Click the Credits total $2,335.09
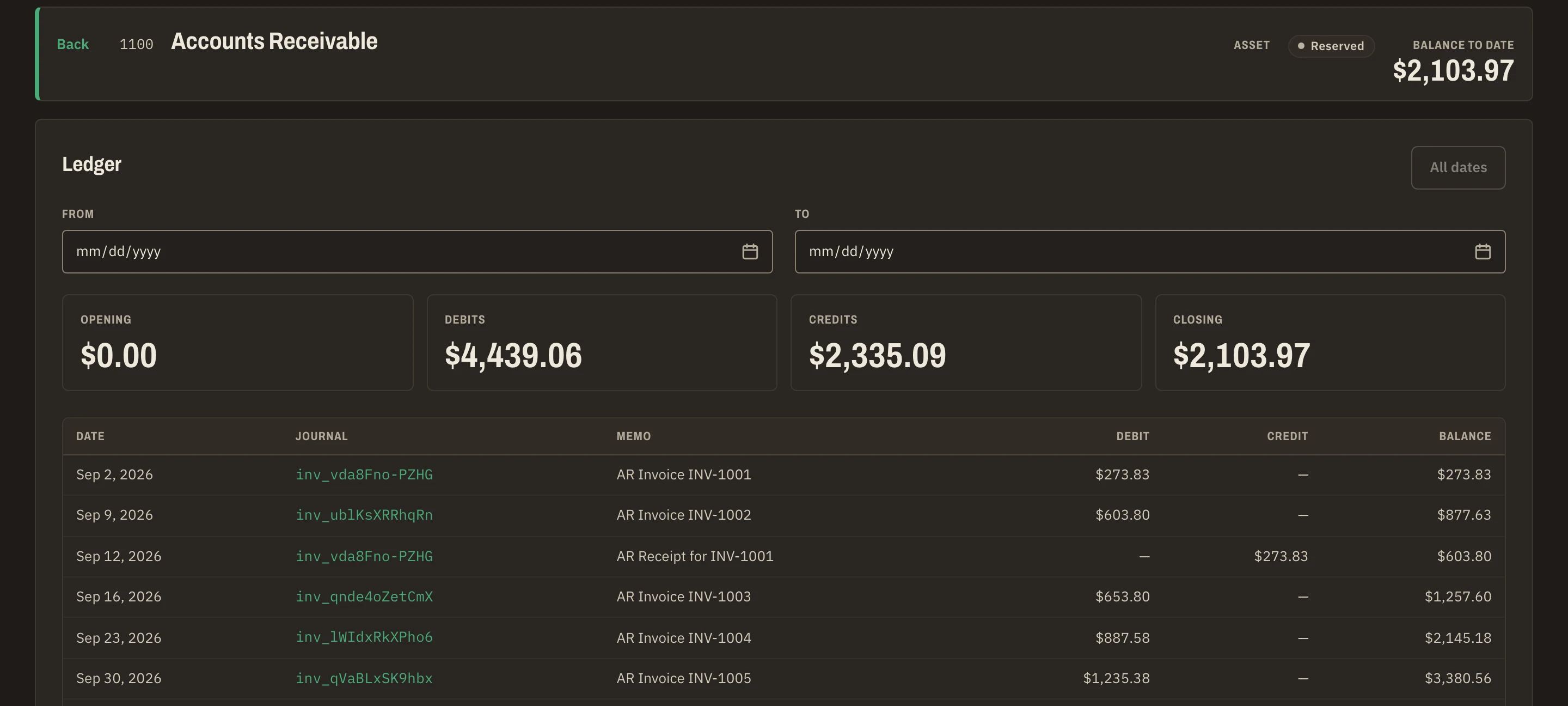1568x706 pixels. click(877, 356)
